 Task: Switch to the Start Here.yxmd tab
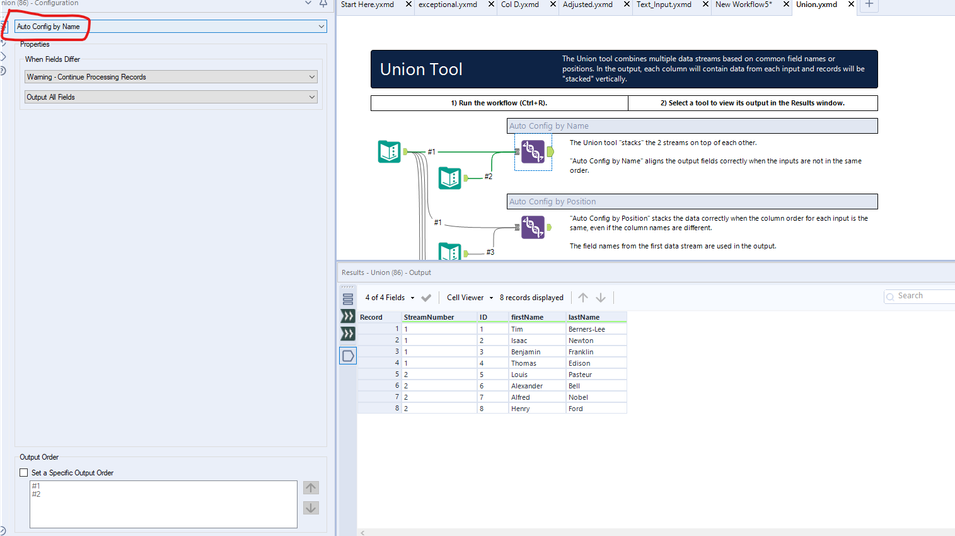tap(367, 4)
